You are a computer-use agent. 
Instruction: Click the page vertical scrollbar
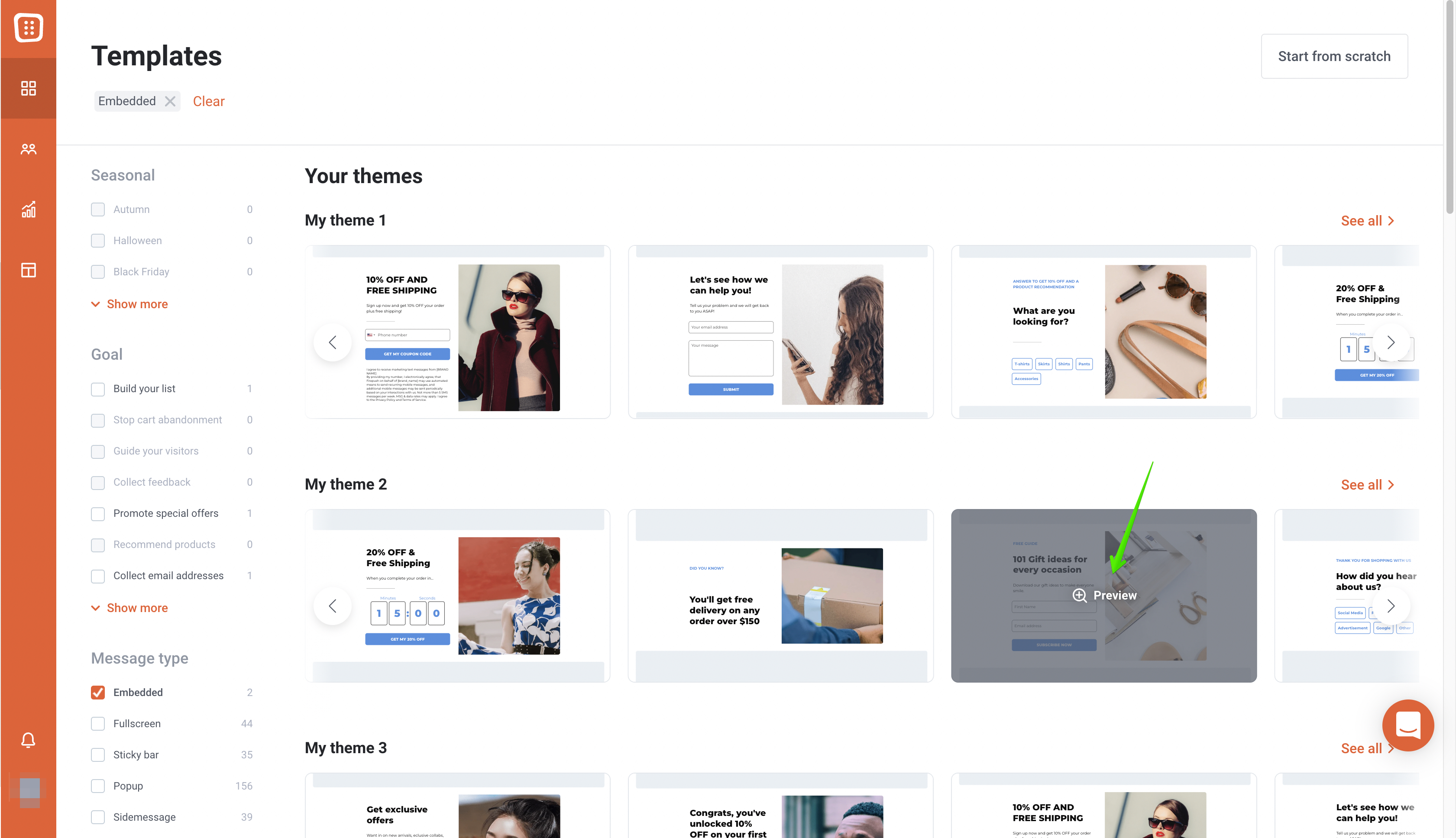1450,107
